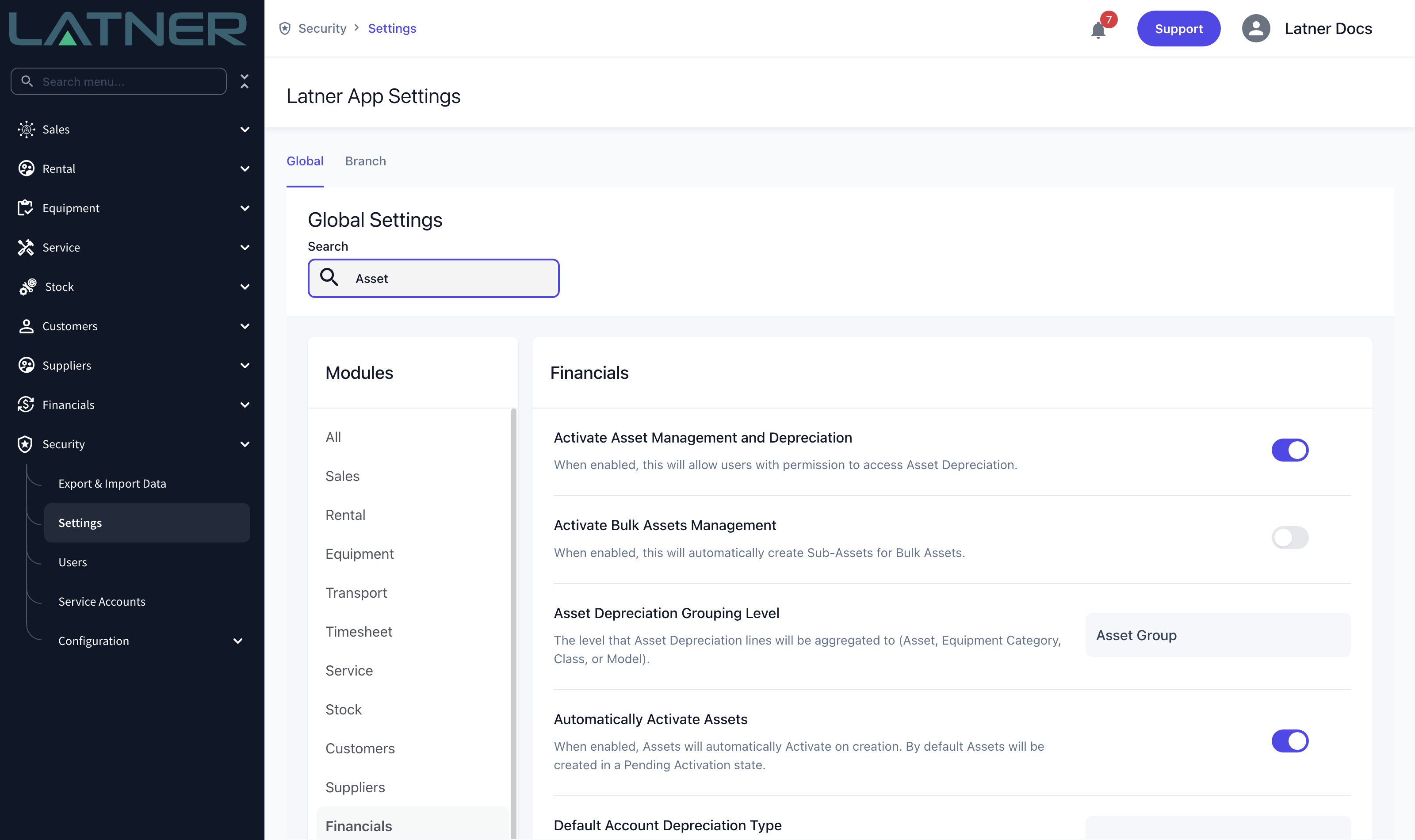
Task: Select Equipment in Modules list
Action: tap(413, 554)
